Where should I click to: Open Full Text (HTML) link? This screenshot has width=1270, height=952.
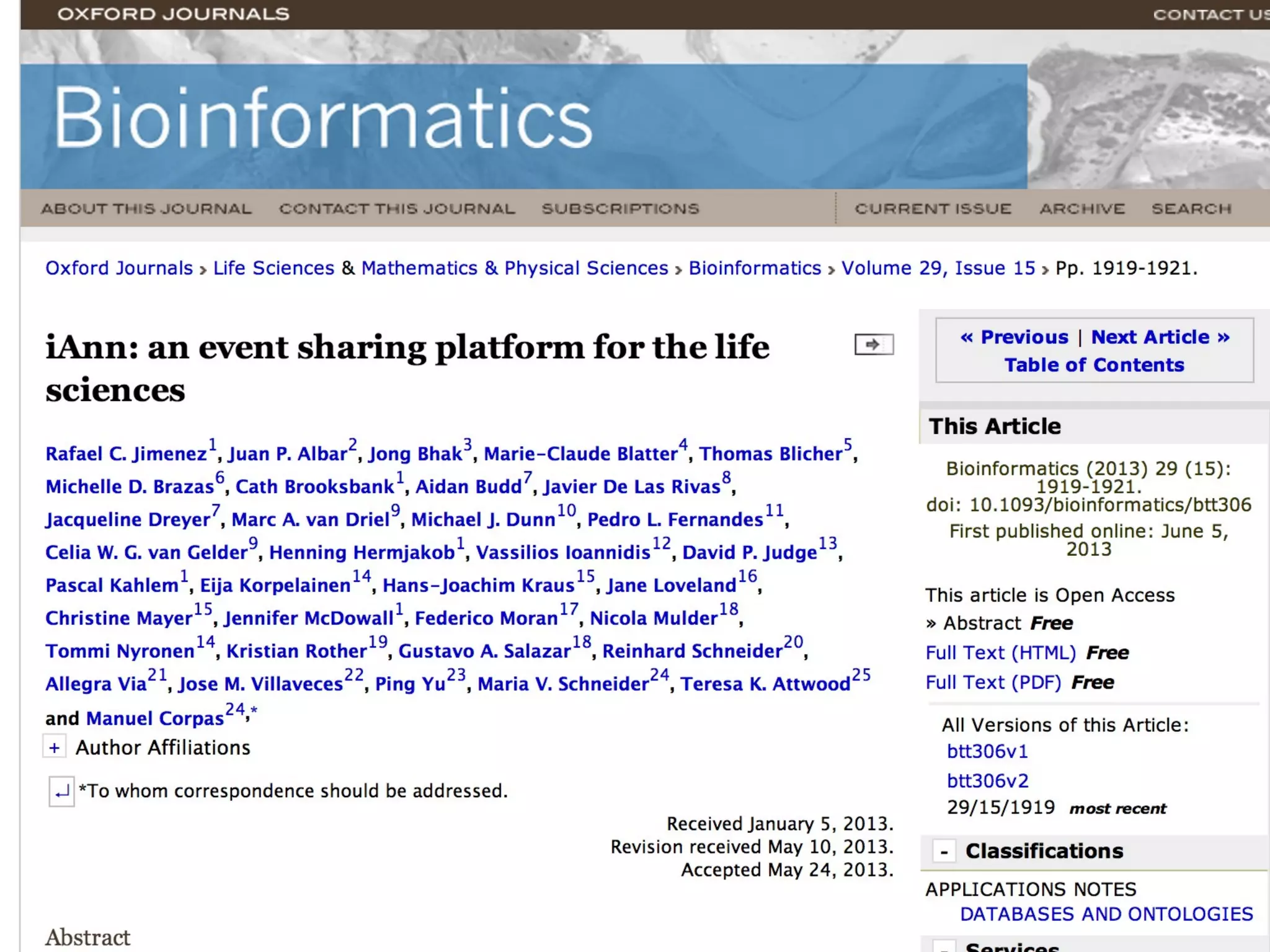tap(1000, 653)
